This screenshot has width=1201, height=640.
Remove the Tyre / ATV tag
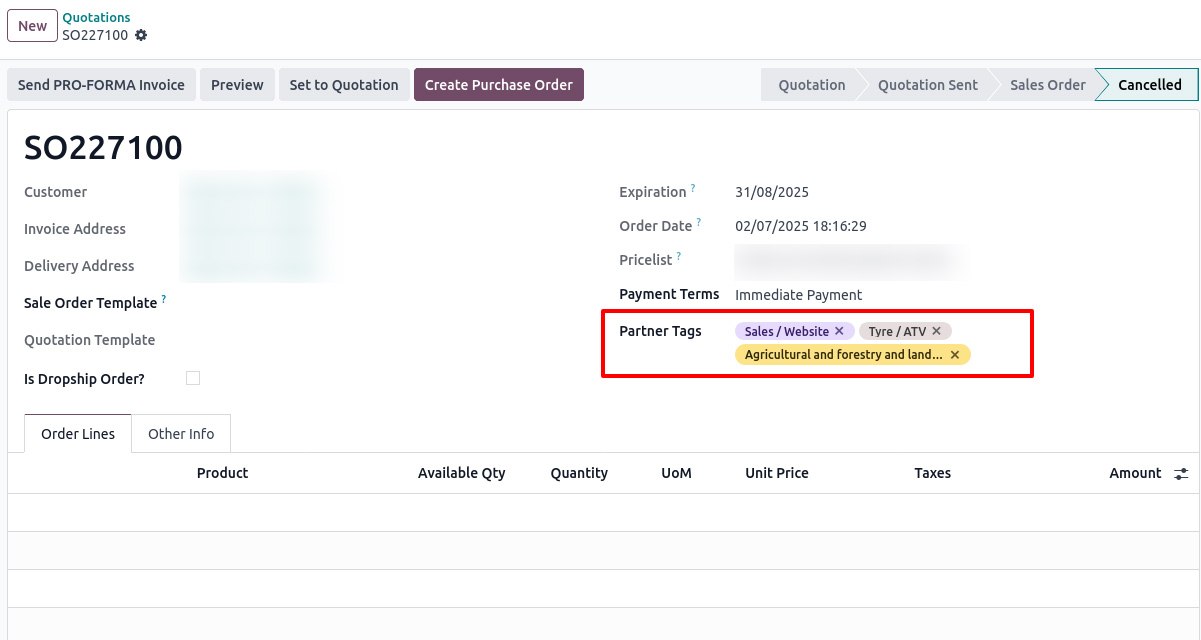coord(936,331)
